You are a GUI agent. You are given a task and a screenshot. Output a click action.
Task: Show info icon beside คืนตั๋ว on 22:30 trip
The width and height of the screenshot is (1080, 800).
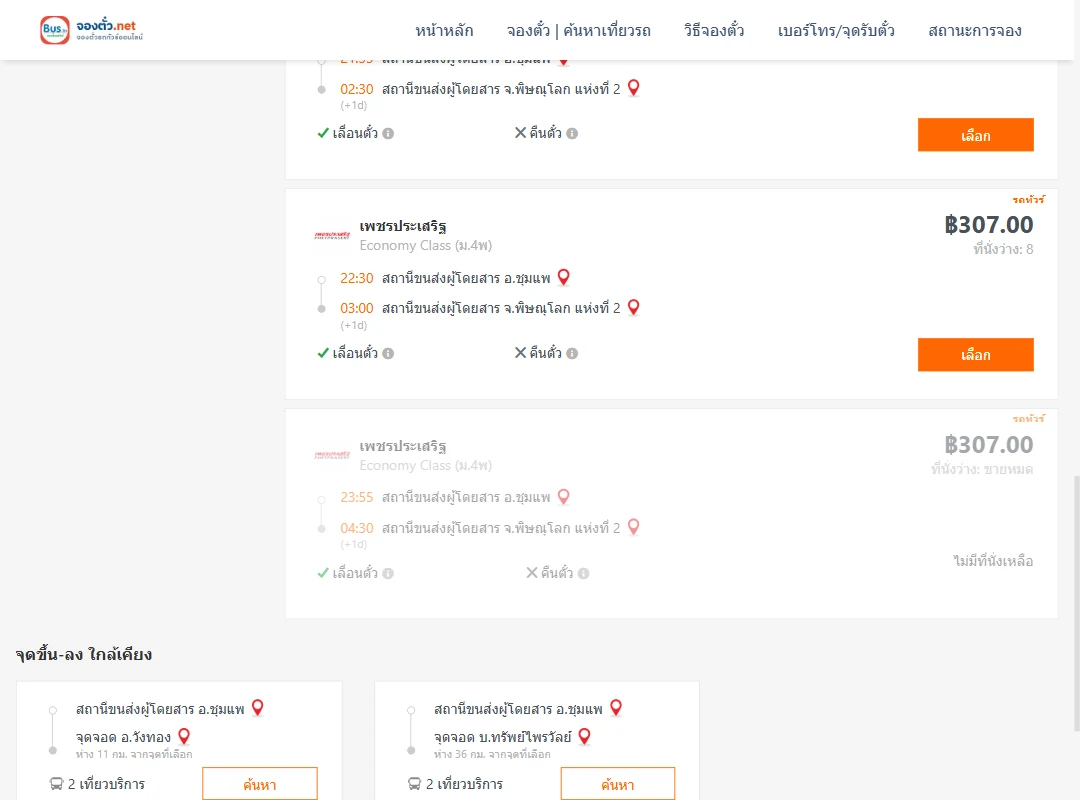(572, 353)
